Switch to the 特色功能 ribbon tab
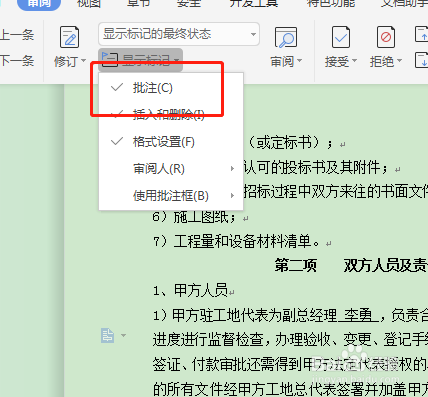428x397 pixels. (331, 3)
